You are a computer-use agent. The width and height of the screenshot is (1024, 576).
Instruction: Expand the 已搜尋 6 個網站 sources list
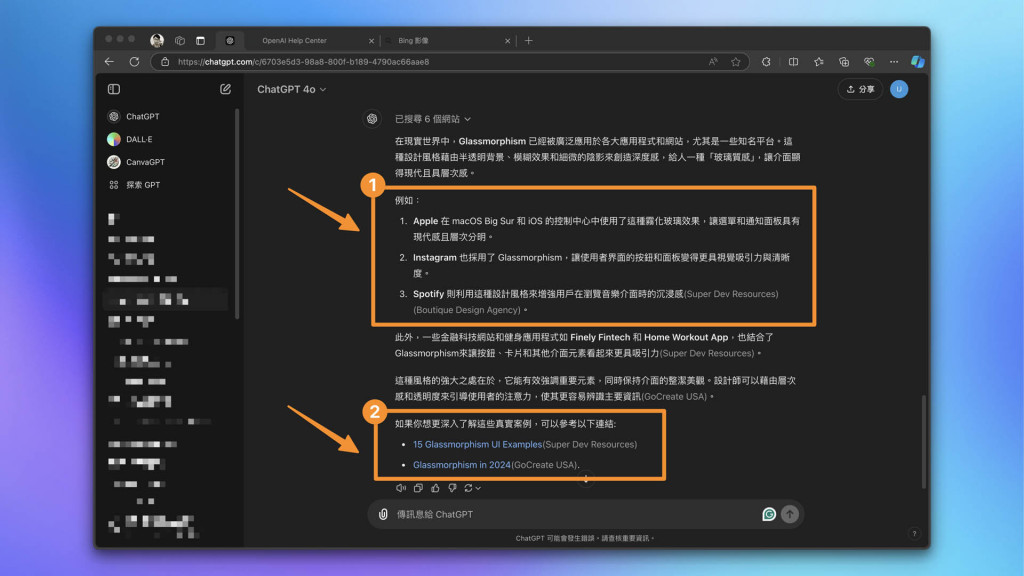432,119
